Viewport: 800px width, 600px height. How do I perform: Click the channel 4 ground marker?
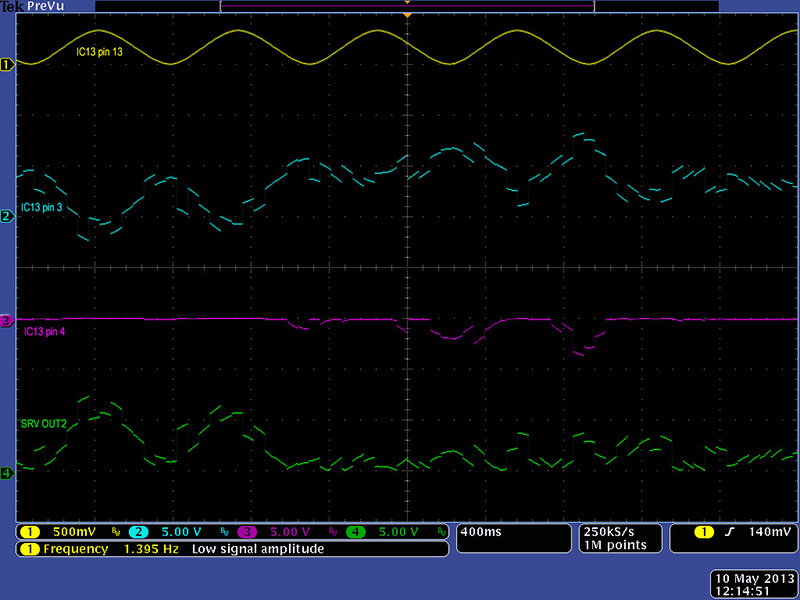8,472
